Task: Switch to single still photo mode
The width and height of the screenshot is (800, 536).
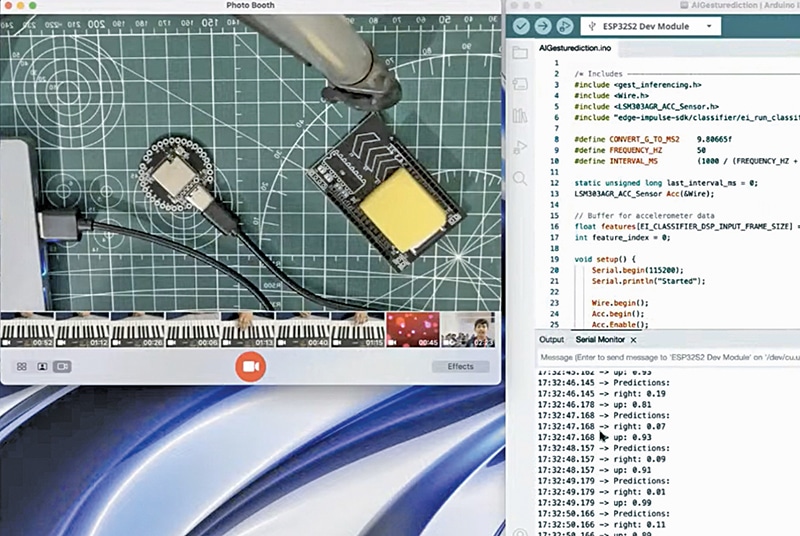Action: tap(42, 367)
